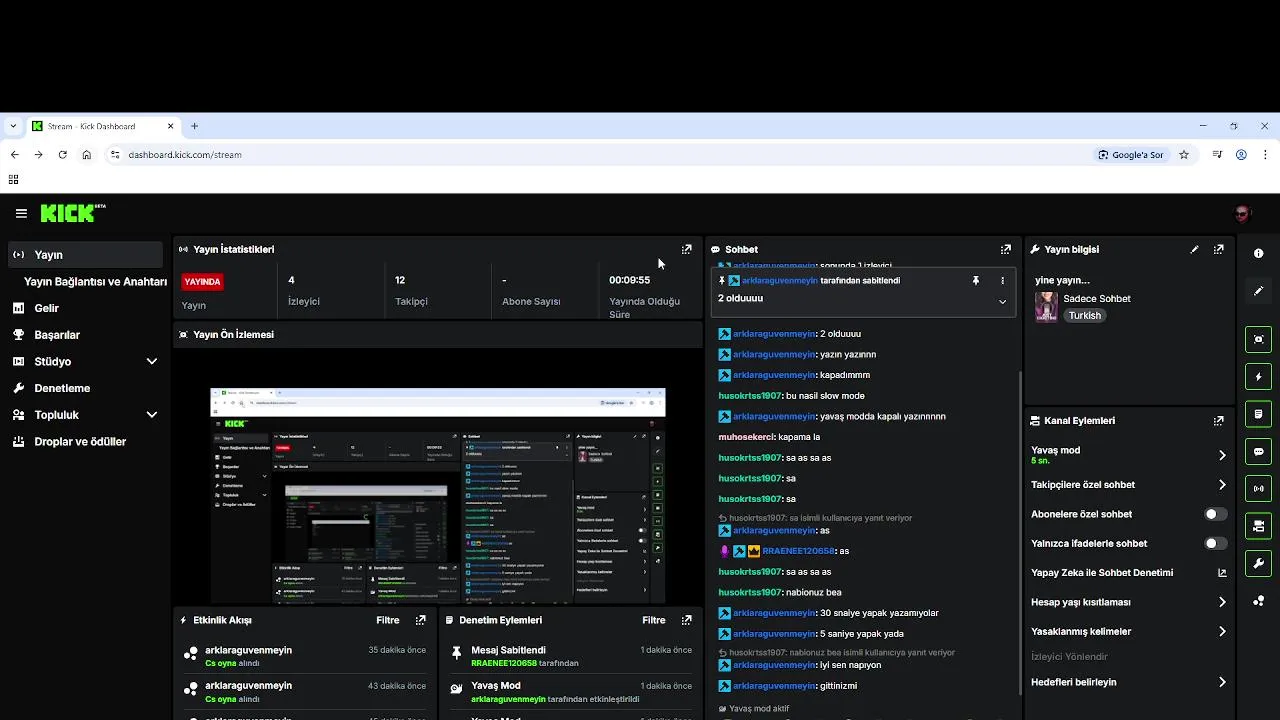Pop out the Denetim Eylemleri panel
1280x720 pixels.
pos(686,620)
